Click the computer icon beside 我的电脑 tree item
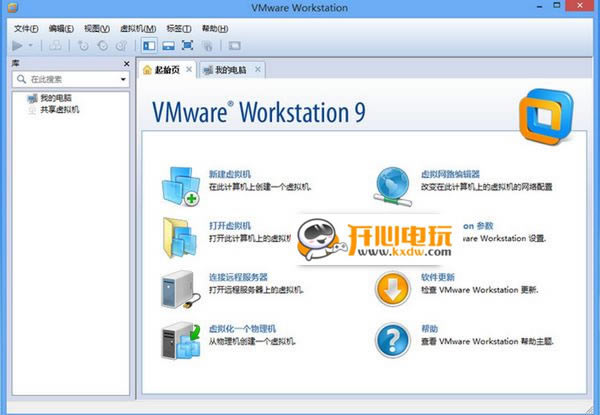Image resolution: width=600 pixels, height=415 pixels. pyautogui.click(x=33, y=98)
